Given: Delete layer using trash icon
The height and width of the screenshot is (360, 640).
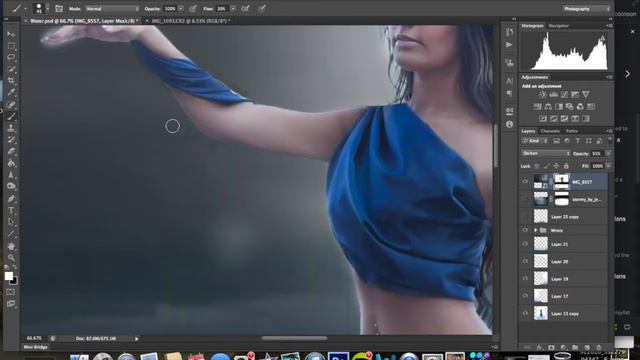Looking at the screenshot, I should click(x=599, y=348).
